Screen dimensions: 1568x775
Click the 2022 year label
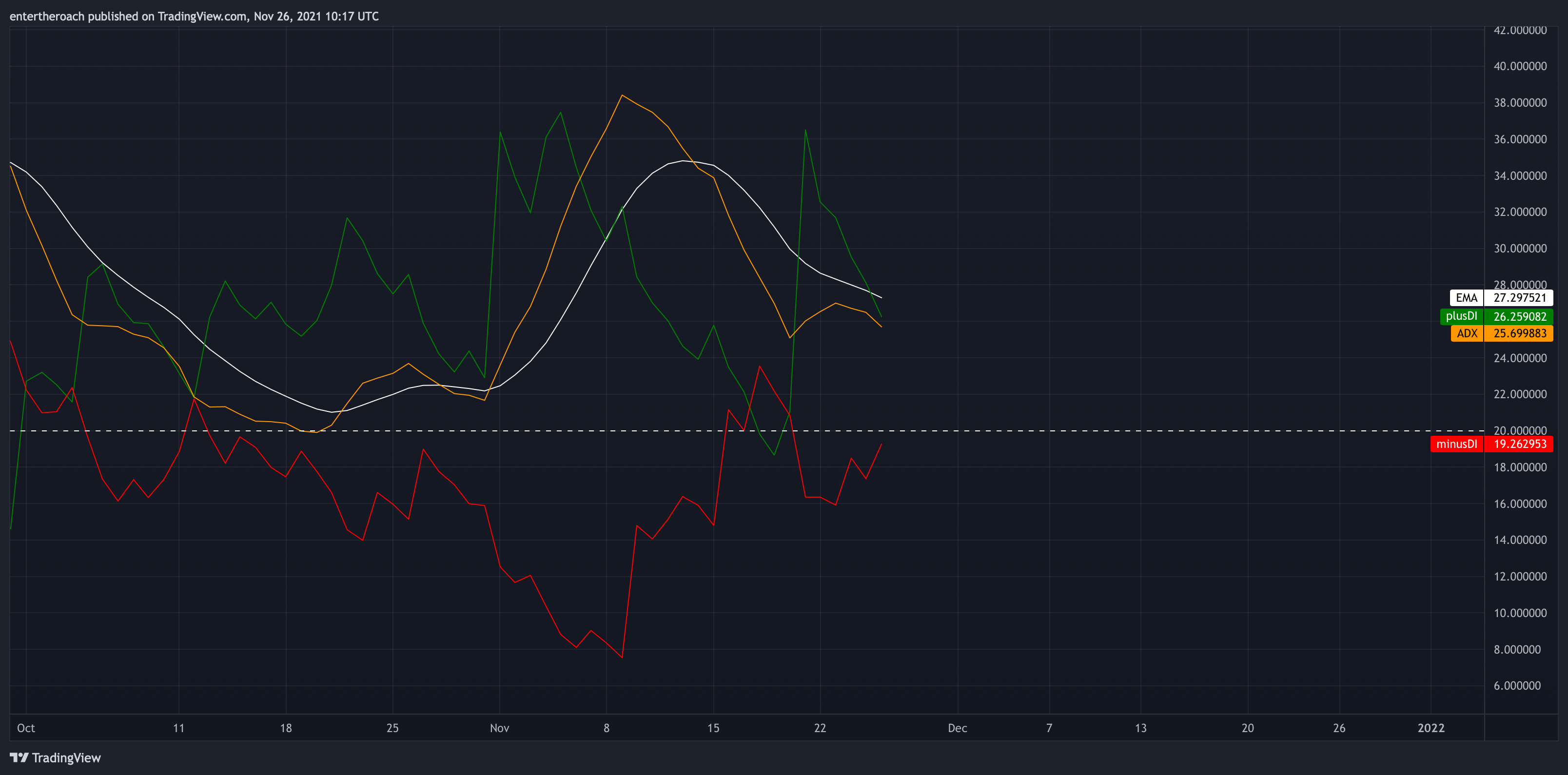pos(1431,728)
